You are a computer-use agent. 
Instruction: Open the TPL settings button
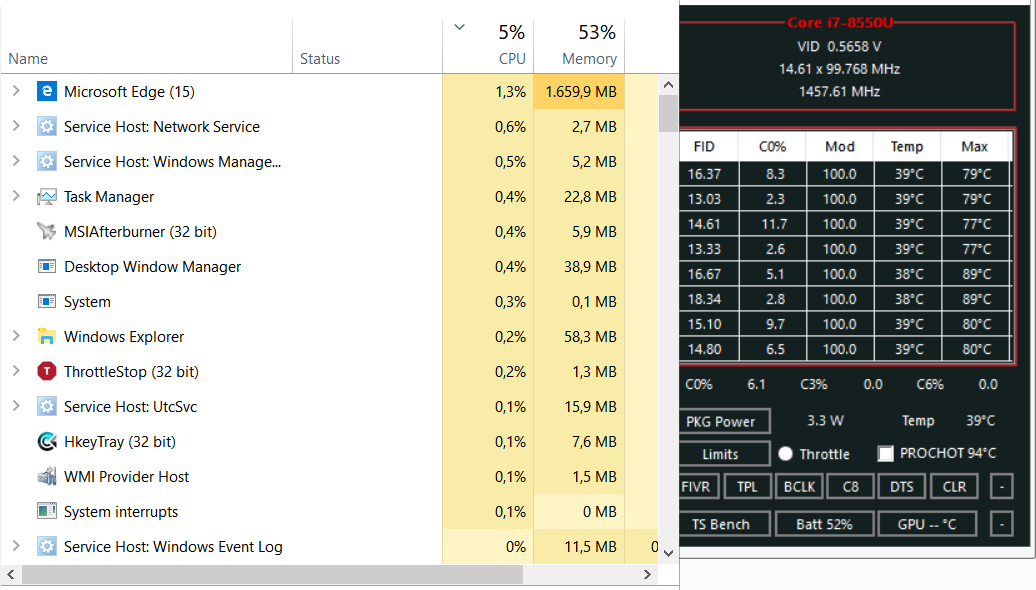tap(747, 487)
